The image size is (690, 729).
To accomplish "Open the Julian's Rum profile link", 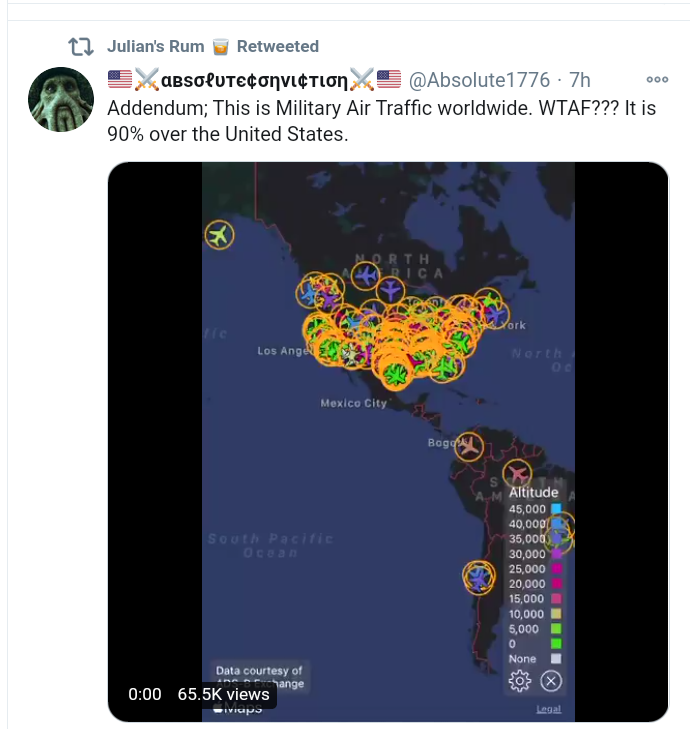I will (155, 47).
